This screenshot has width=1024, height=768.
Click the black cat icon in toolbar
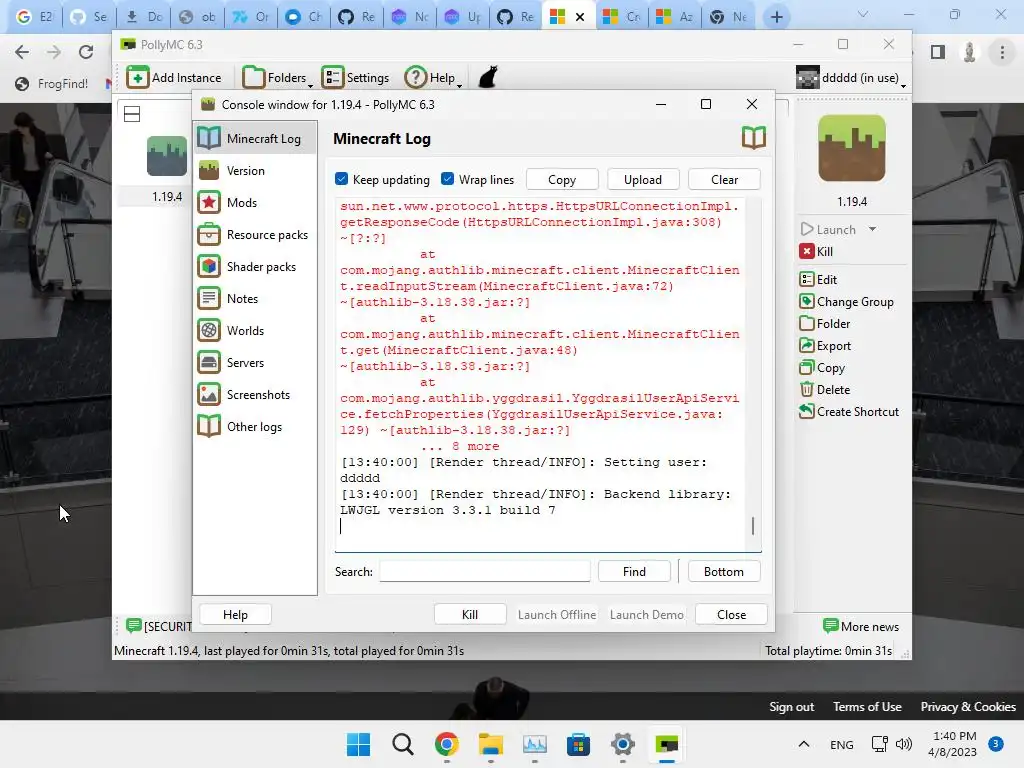[x=488, y=77]
